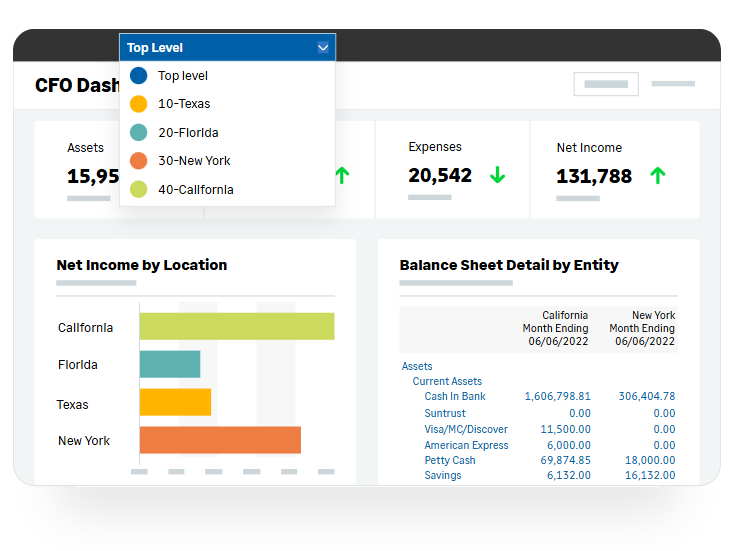This screenshot has width=736, height=551.
Task: Open the Visa/MC/Discover row link
Action: click(466, 429)
